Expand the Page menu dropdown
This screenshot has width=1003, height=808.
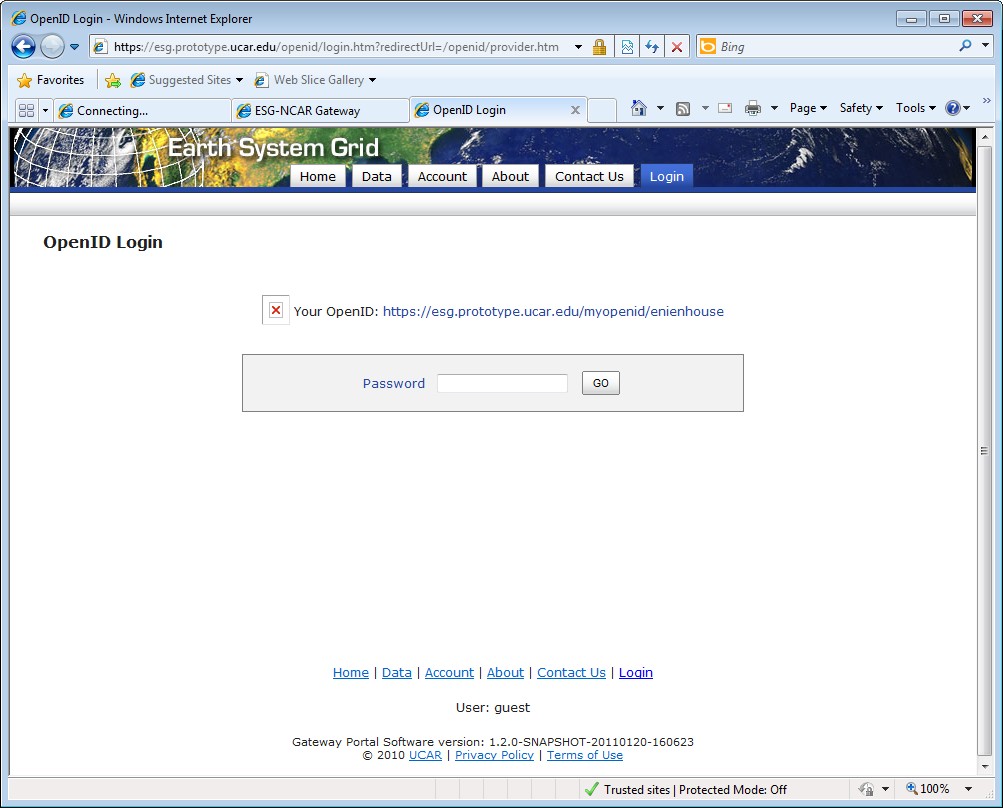pos(808,108)
